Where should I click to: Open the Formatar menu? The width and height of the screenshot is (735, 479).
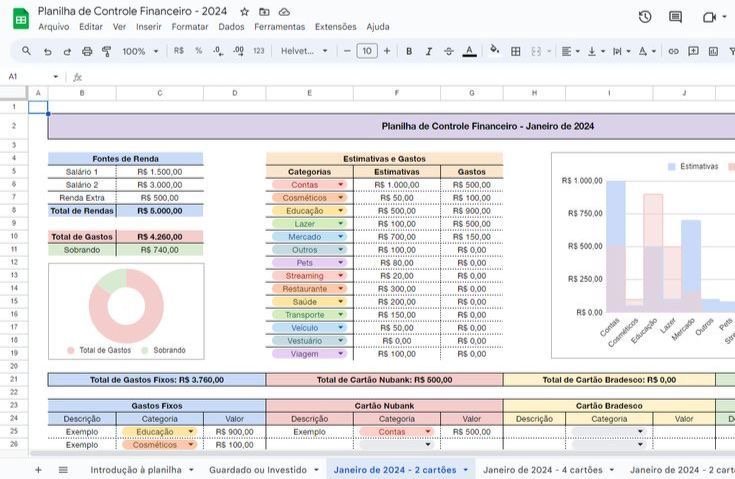coord(189,27)
